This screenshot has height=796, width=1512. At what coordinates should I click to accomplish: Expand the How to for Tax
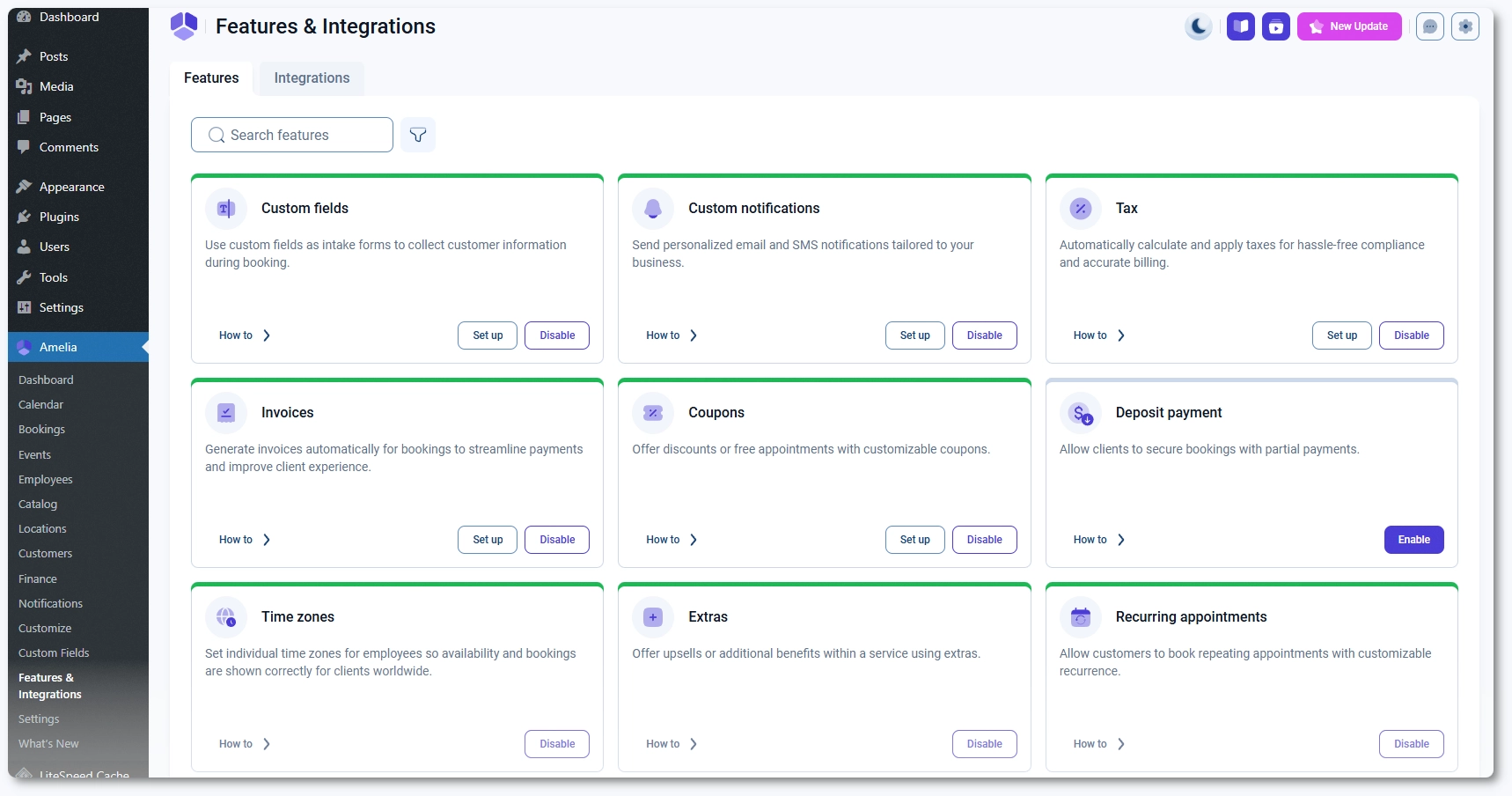point(1098,335)
